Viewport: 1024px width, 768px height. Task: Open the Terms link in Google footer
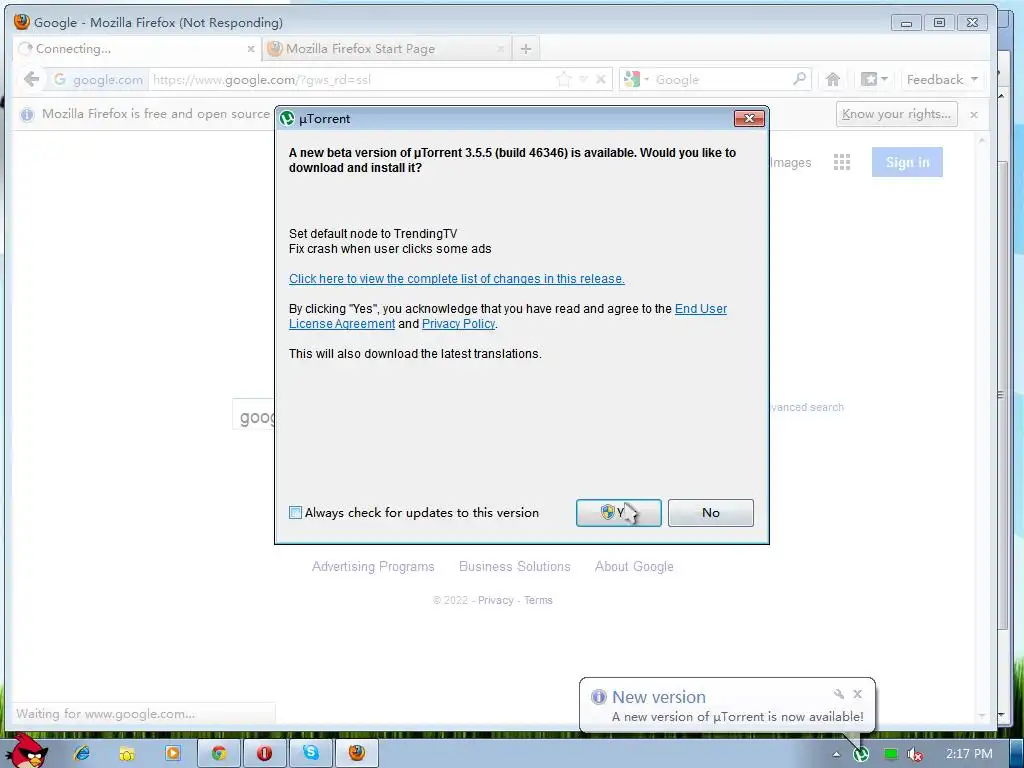click(538, 600)
